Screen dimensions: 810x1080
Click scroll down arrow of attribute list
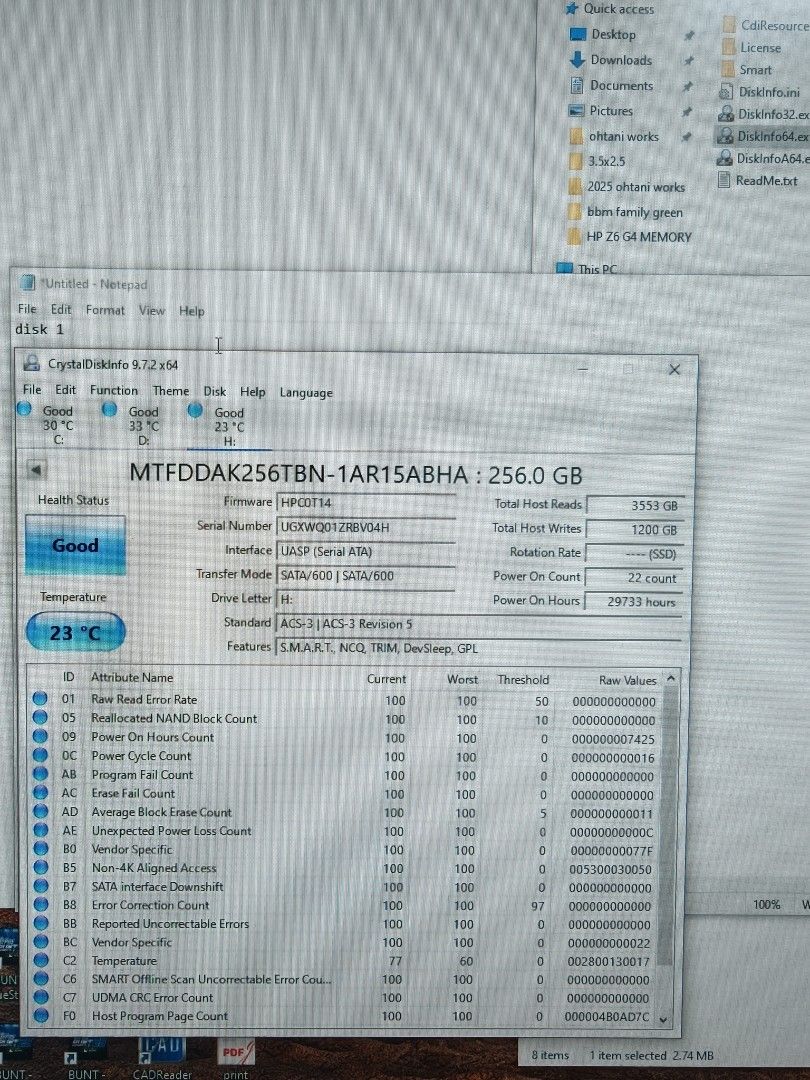click(664, 1019)
